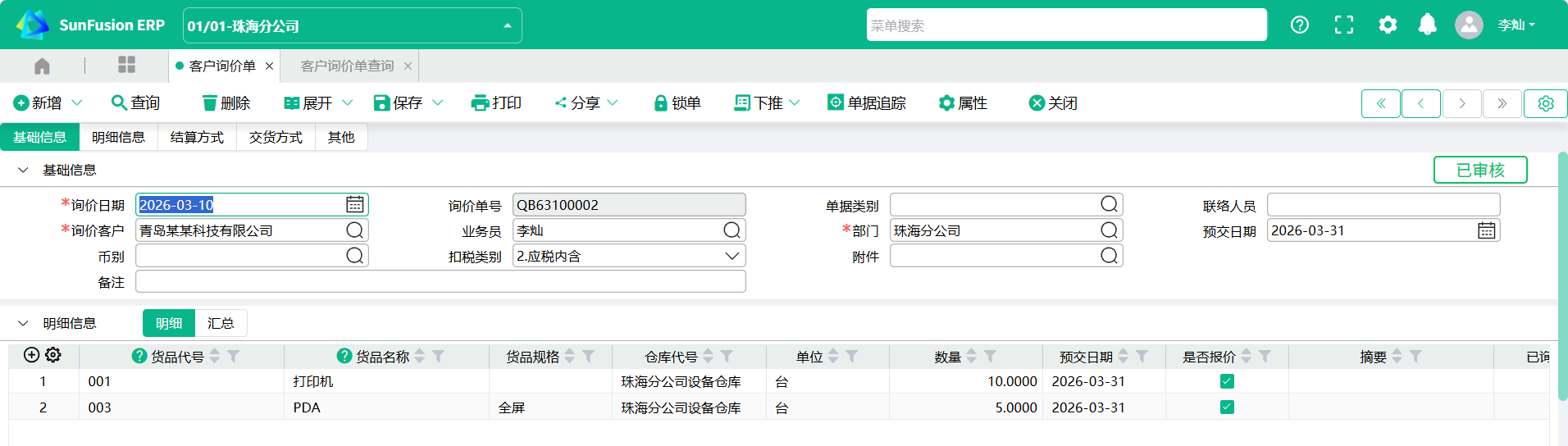Image resolution: width=1568 pixels, height=446 pixels.
Task: Toggle fullscreen mode icon
Action: [1343, 25]
